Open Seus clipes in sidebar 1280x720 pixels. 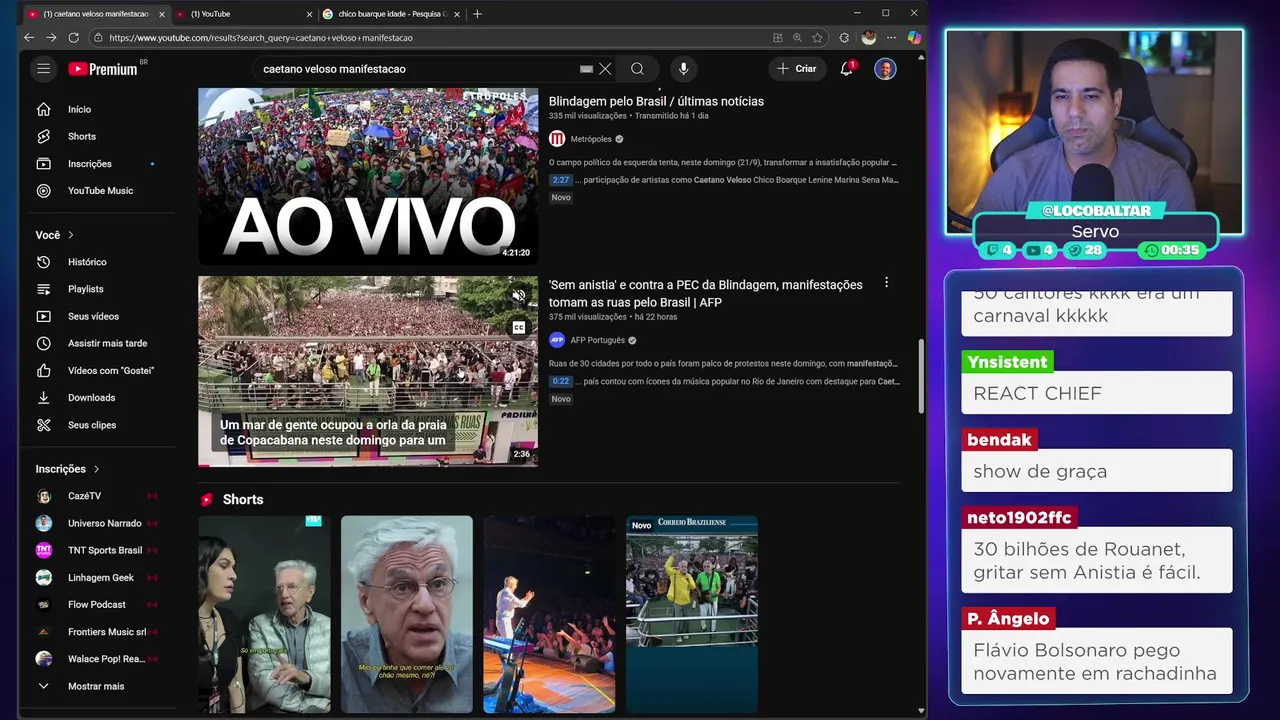tap(91, 424)
